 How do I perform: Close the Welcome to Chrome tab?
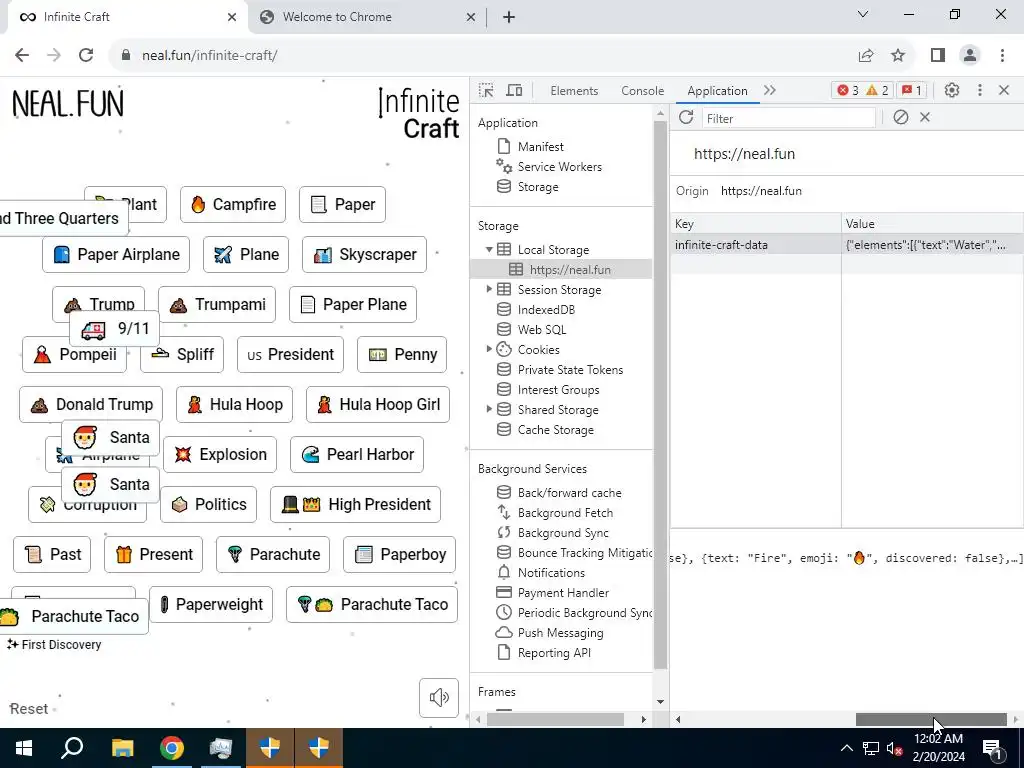(x=471, y=17)
